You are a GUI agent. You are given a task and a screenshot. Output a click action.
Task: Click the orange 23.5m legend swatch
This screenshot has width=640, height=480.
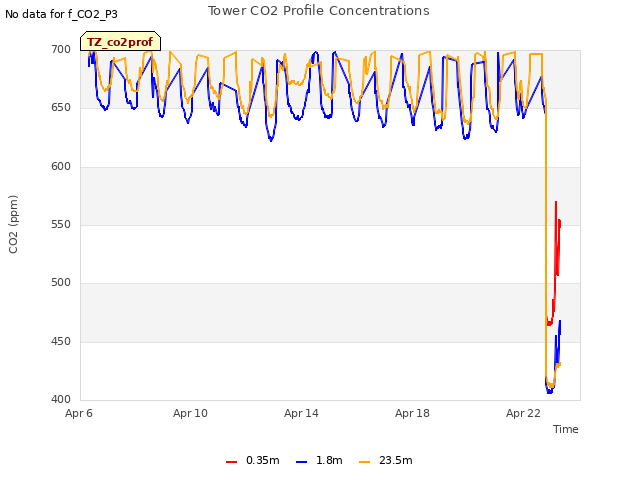pyautogui.click(x=364, y=462)
